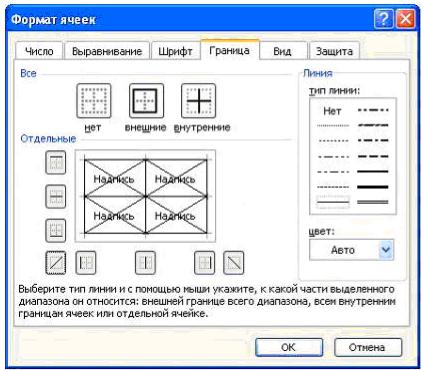The height and width of the screenshot is (370, 422).
Task: Toggle the top border button
Action: [x=56, y=162]
